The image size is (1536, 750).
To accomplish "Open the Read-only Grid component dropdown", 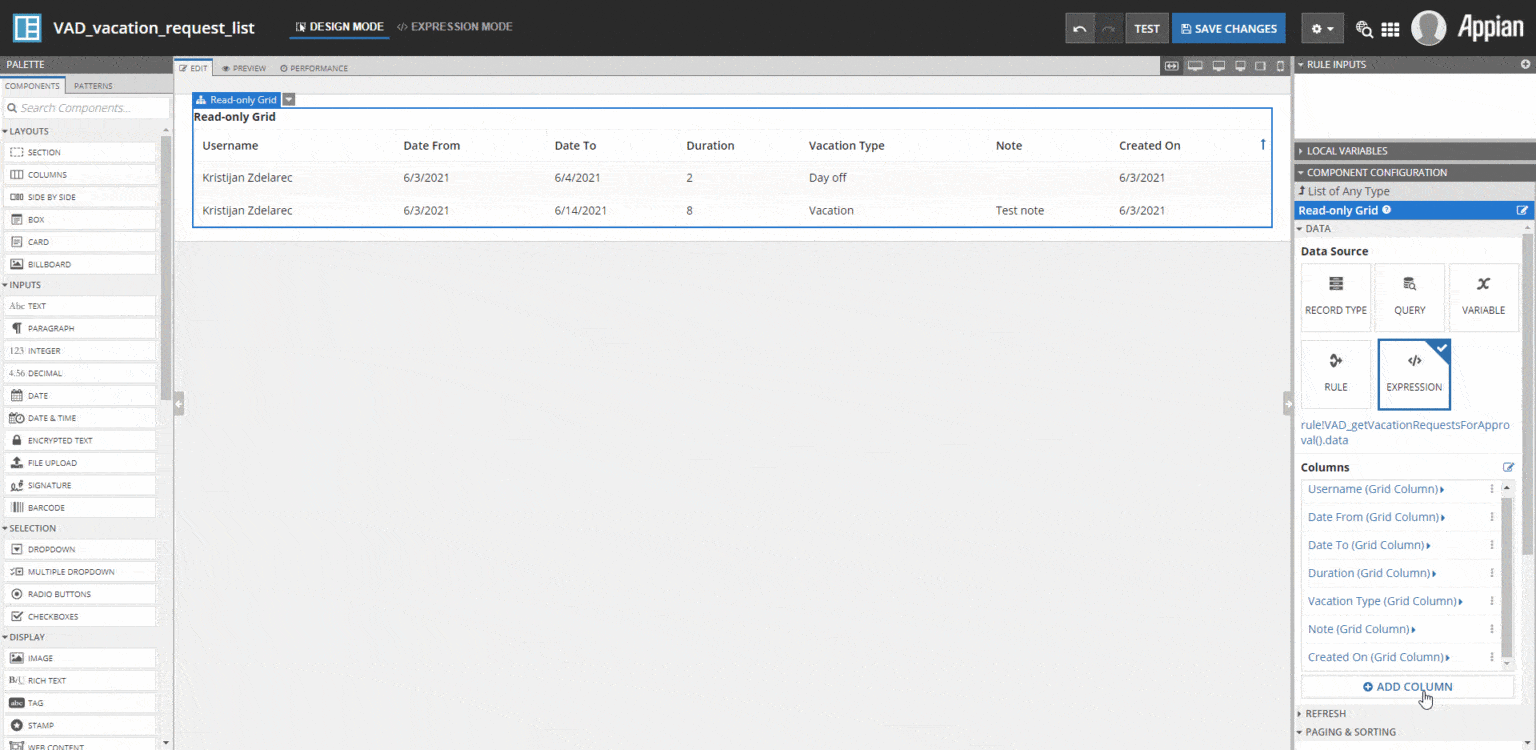I will click(289, 99).
